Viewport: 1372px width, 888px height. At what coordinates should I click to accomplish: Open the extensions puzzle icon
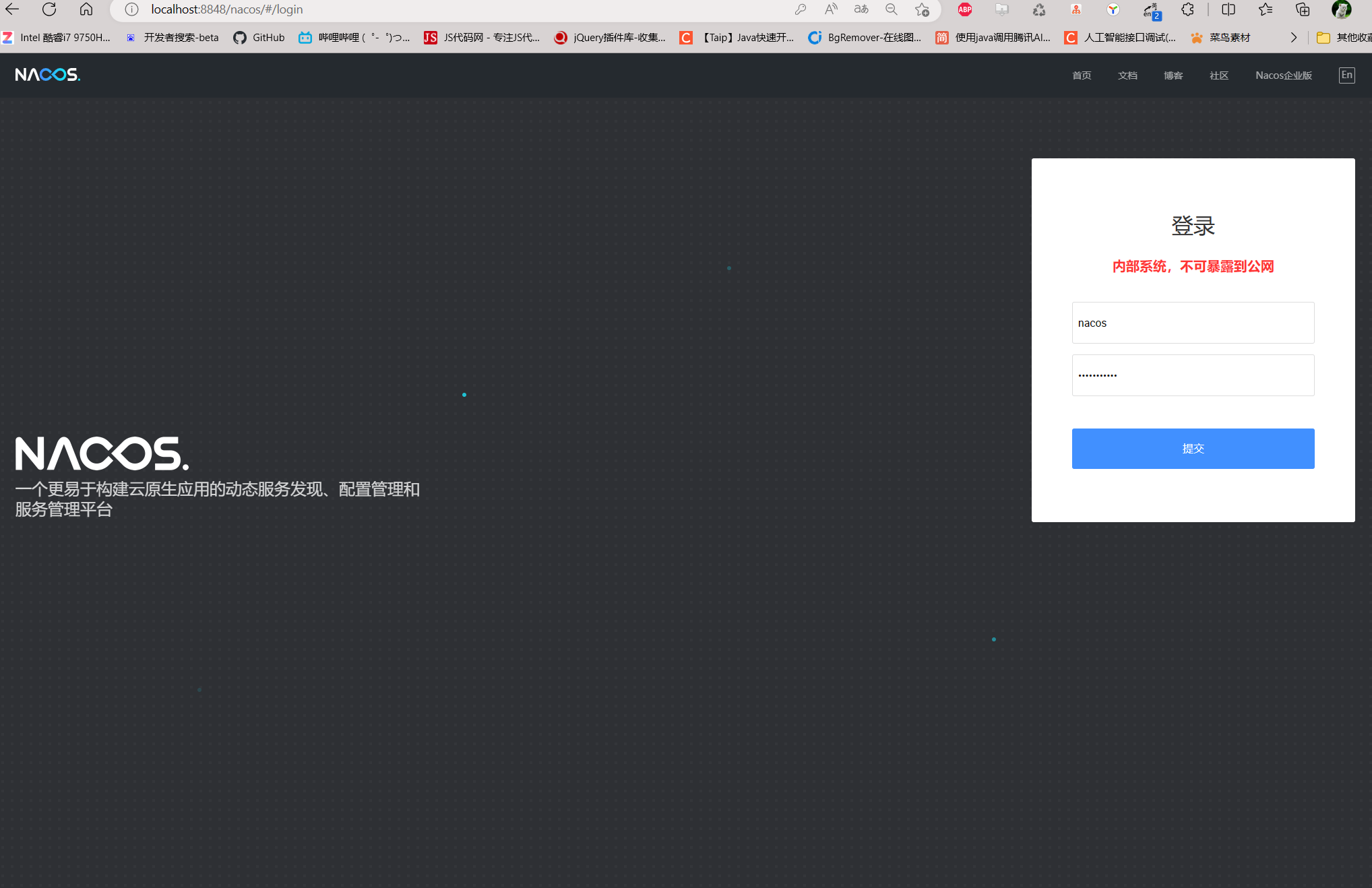click(x=1187, y=9)
